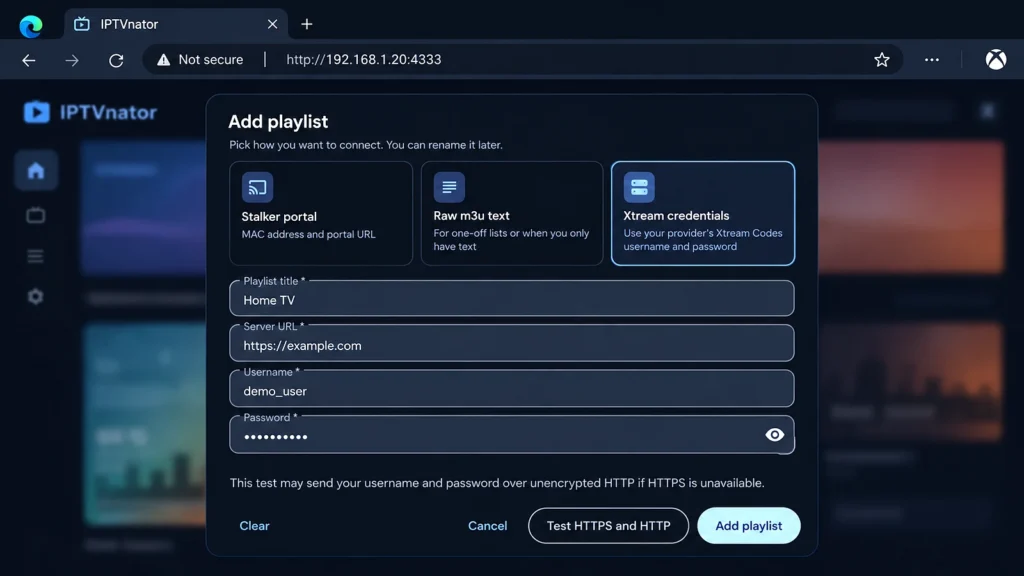This screenshot has width=1024, height=576.
Task: Click the Xbox icon in browser toolbar
Action: point(996,59)
